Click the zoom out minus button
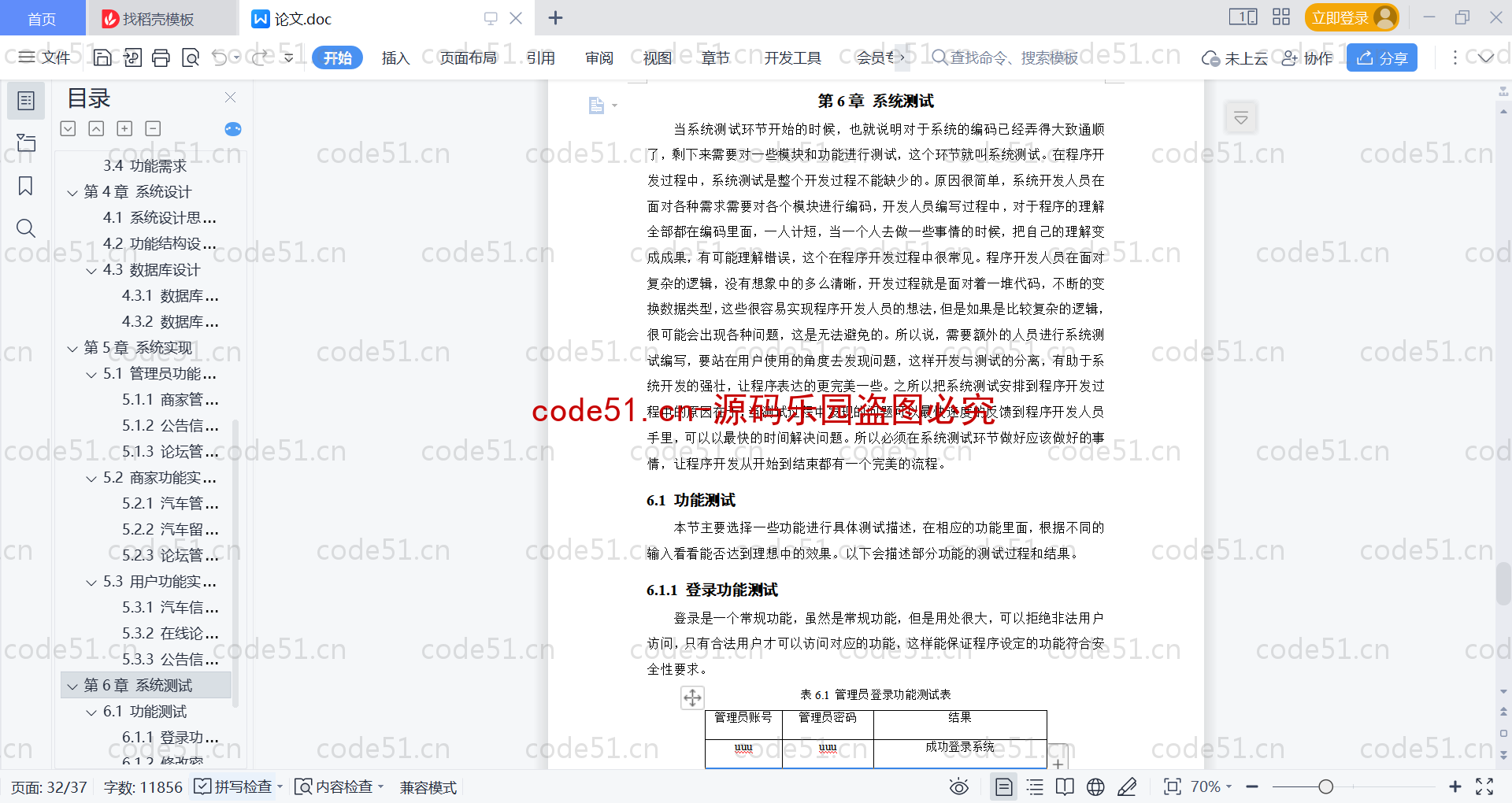This screenshot has height=803, width=1512. point(1252,787)
